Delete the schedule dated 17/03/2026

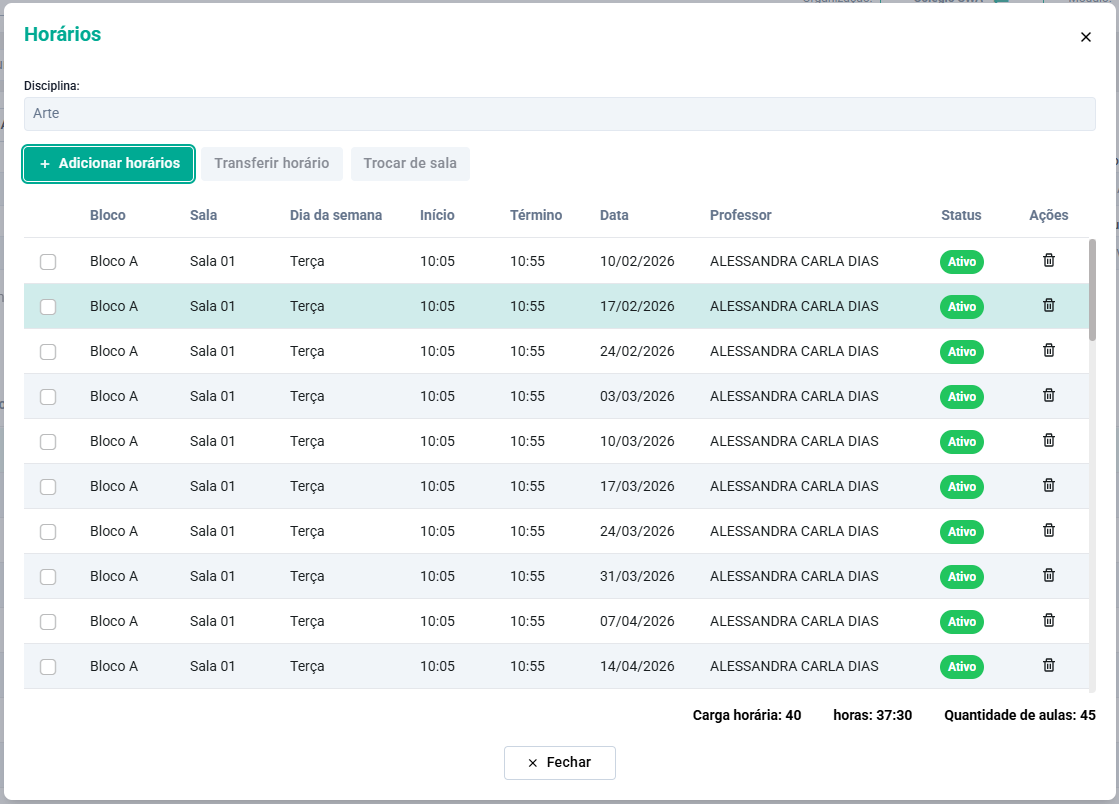click(x=1048, y=485)
